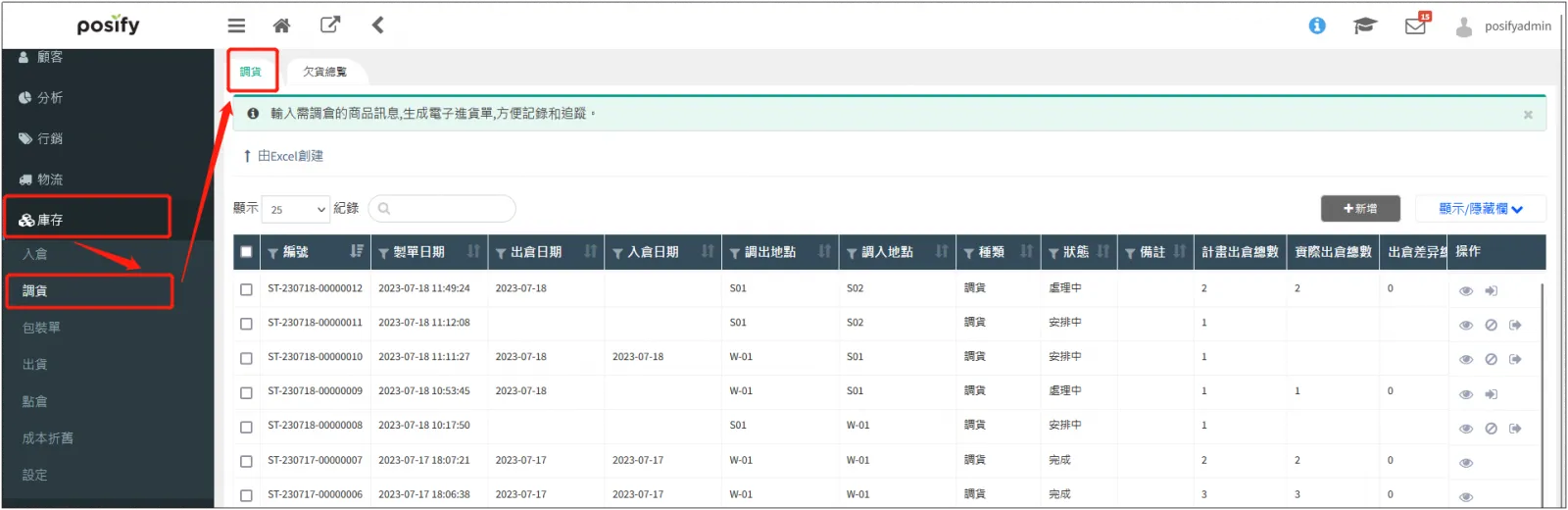Check the row ST-230717-00000007 checkbox
The height and width of the screenshot is (510, 1568).
pos(246,461)
